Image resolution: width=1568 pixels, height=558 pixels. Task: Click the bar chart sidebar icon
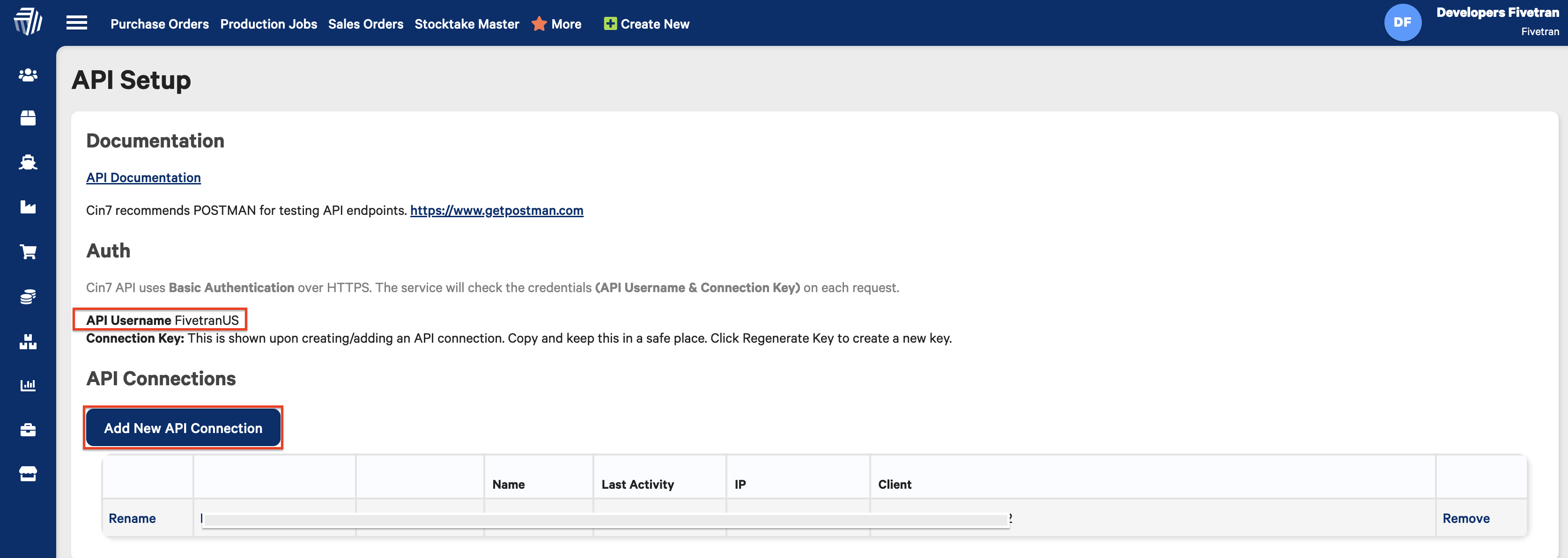[27, 384]
